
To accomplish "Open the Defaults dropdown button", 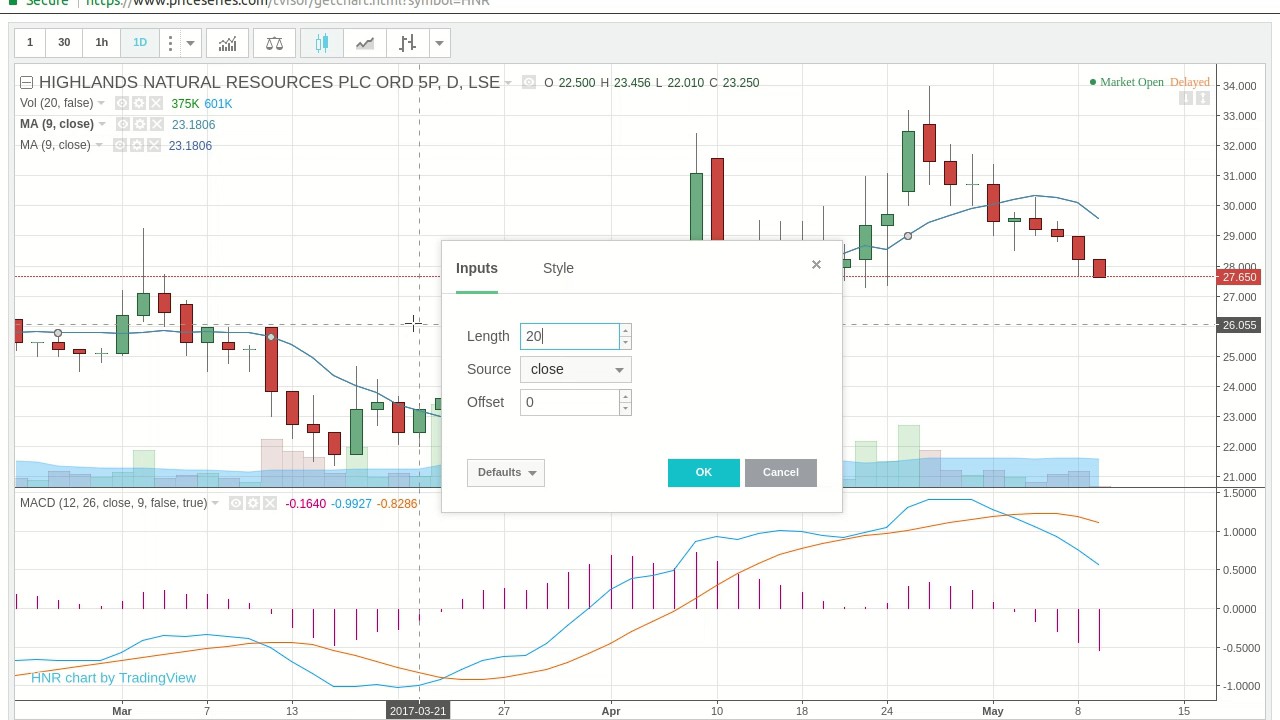I will point(505,472).
